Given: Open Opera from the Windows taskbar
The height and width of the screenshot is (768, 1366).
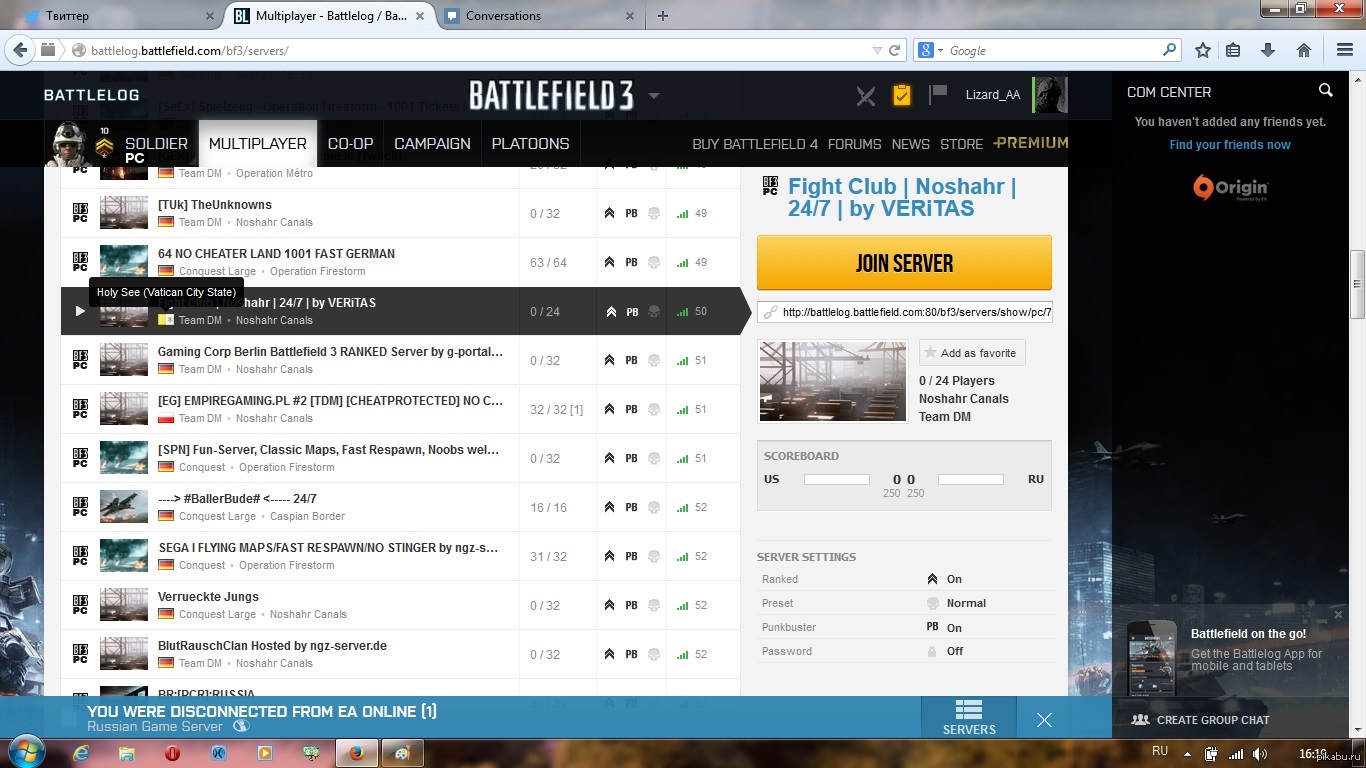Looking at the screenshot, I should click(172, 752).
